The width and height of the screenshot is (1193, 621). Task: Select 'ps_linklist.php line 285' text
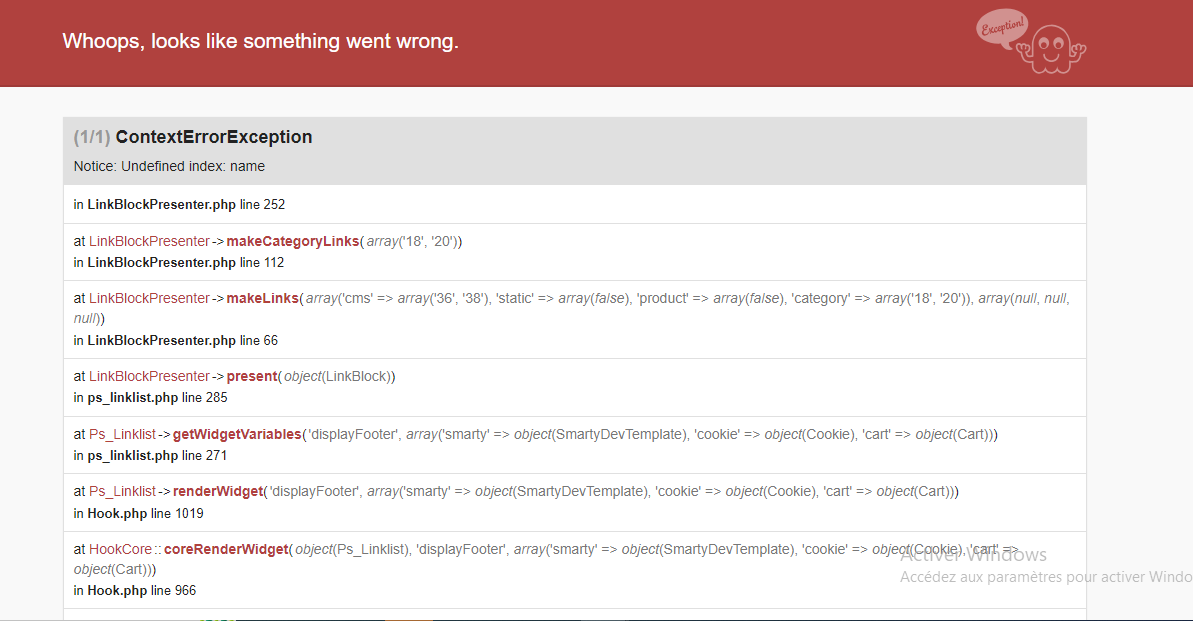point(157,398)
